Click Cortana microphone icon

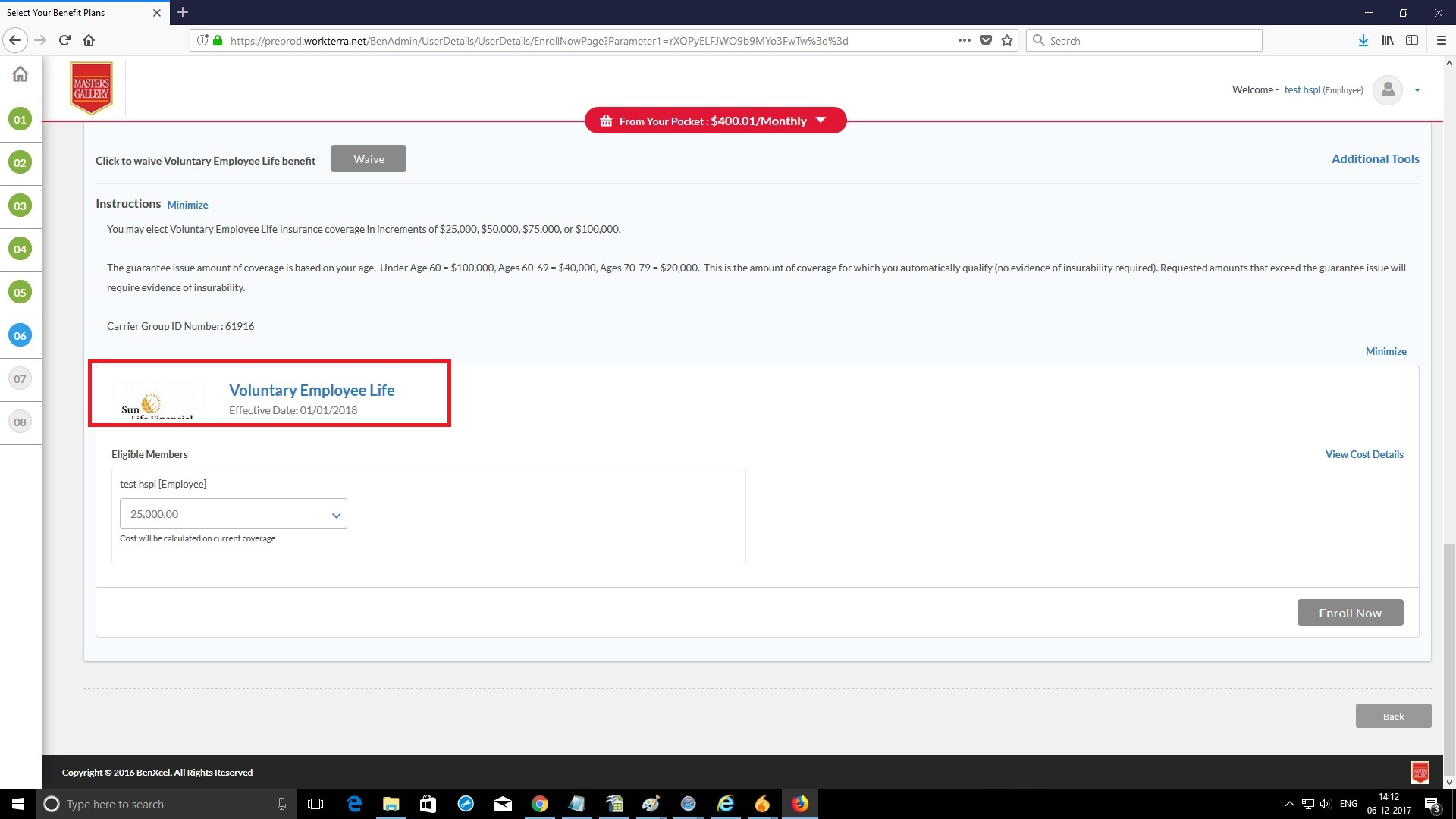[281, 804]
